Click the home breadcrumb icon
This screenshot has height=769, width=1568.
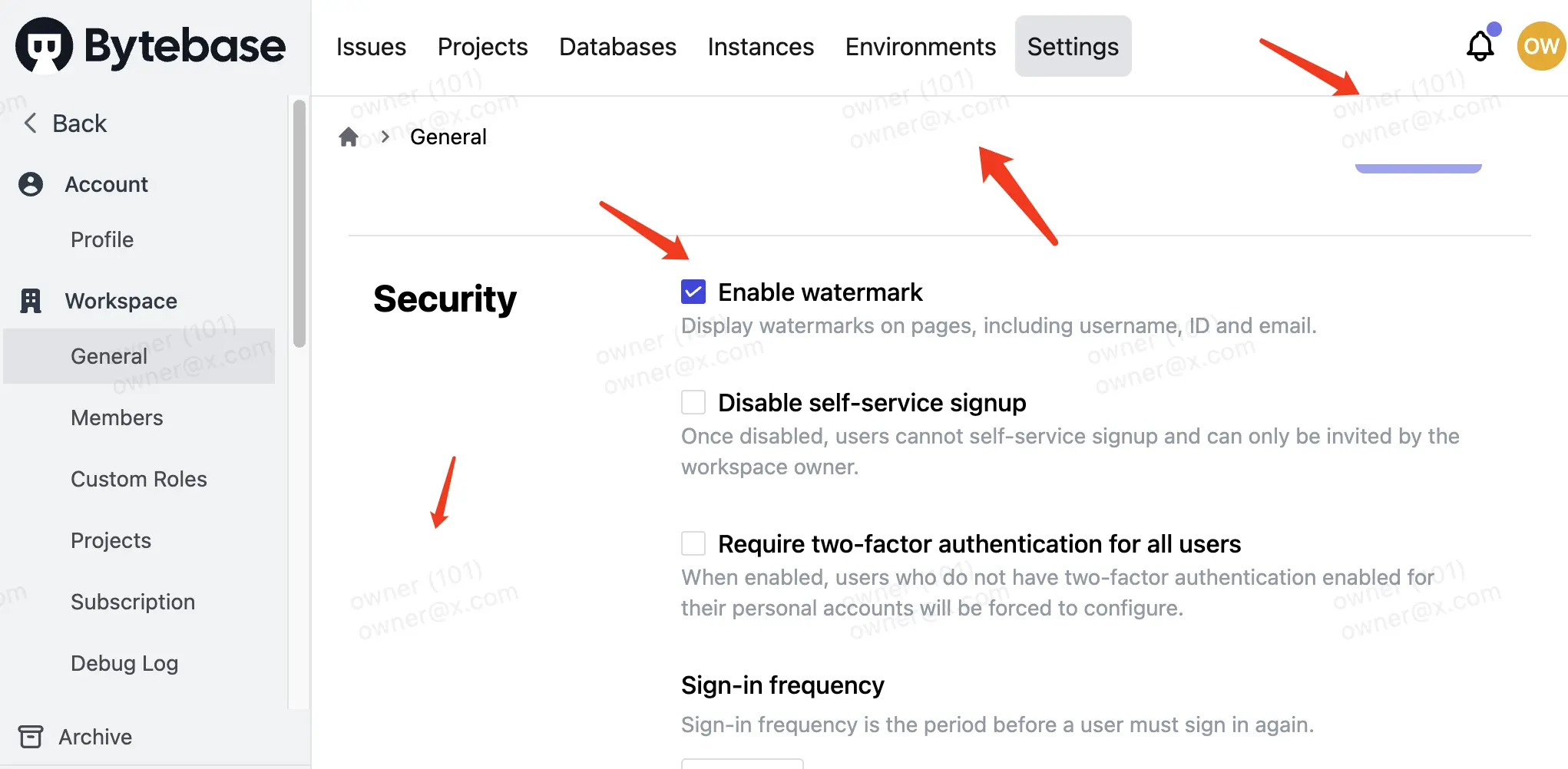click(x=349, y=137)
